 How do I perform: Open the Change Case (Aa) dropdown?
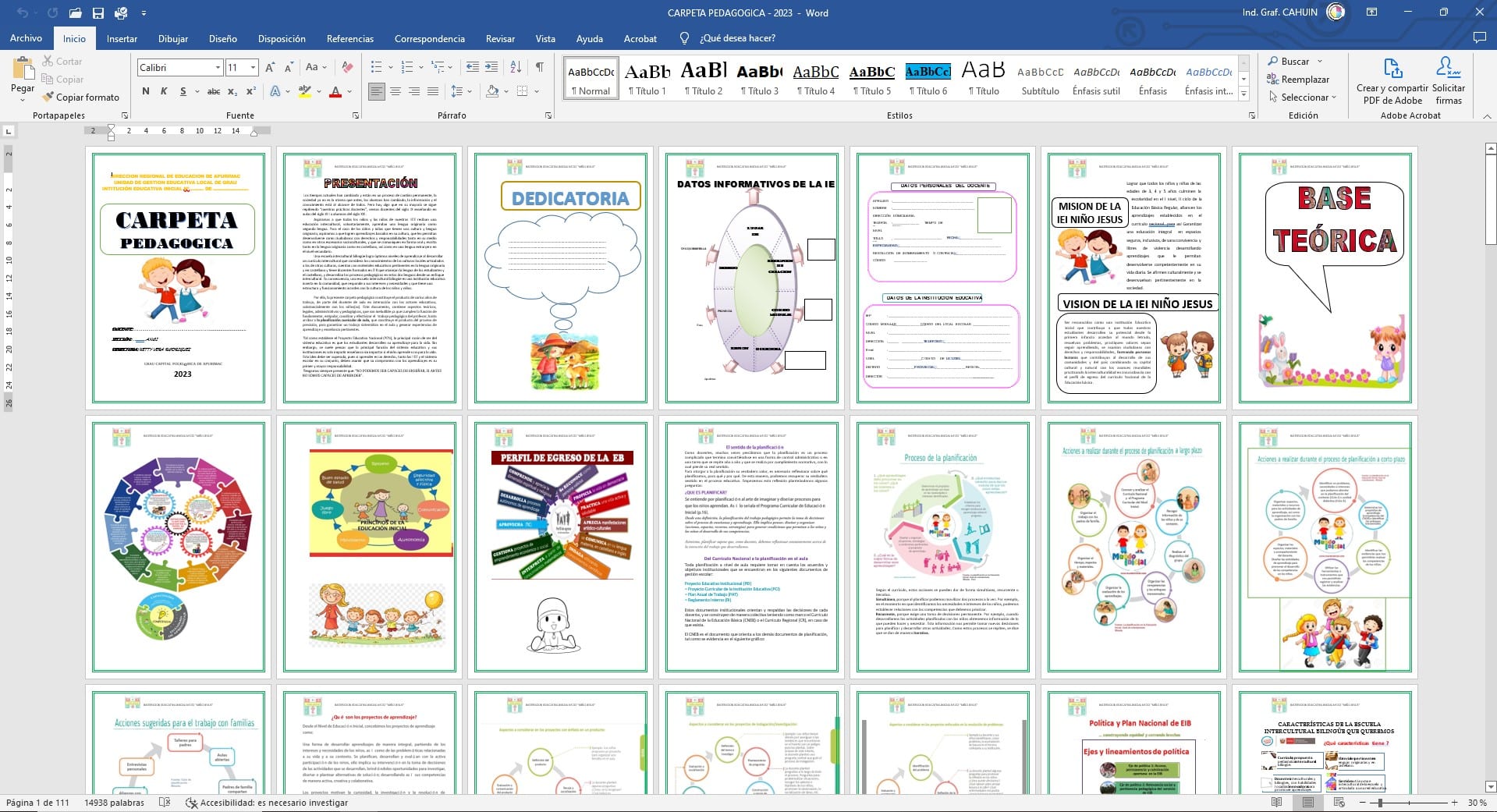(315, 68)
